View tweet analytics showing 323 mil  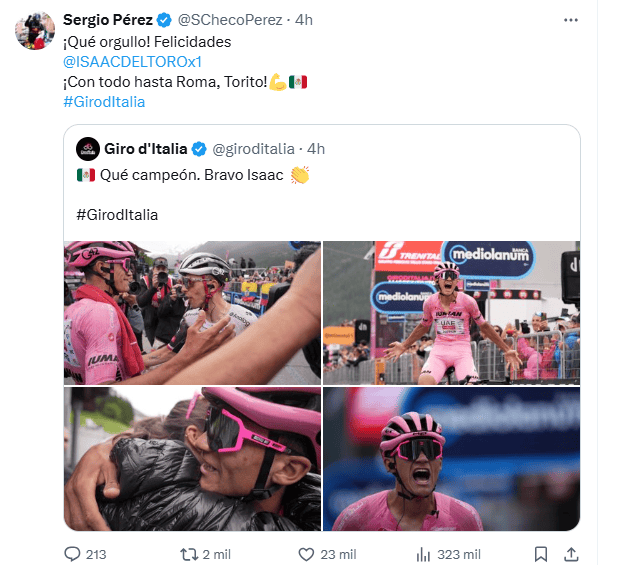(423, 554)
